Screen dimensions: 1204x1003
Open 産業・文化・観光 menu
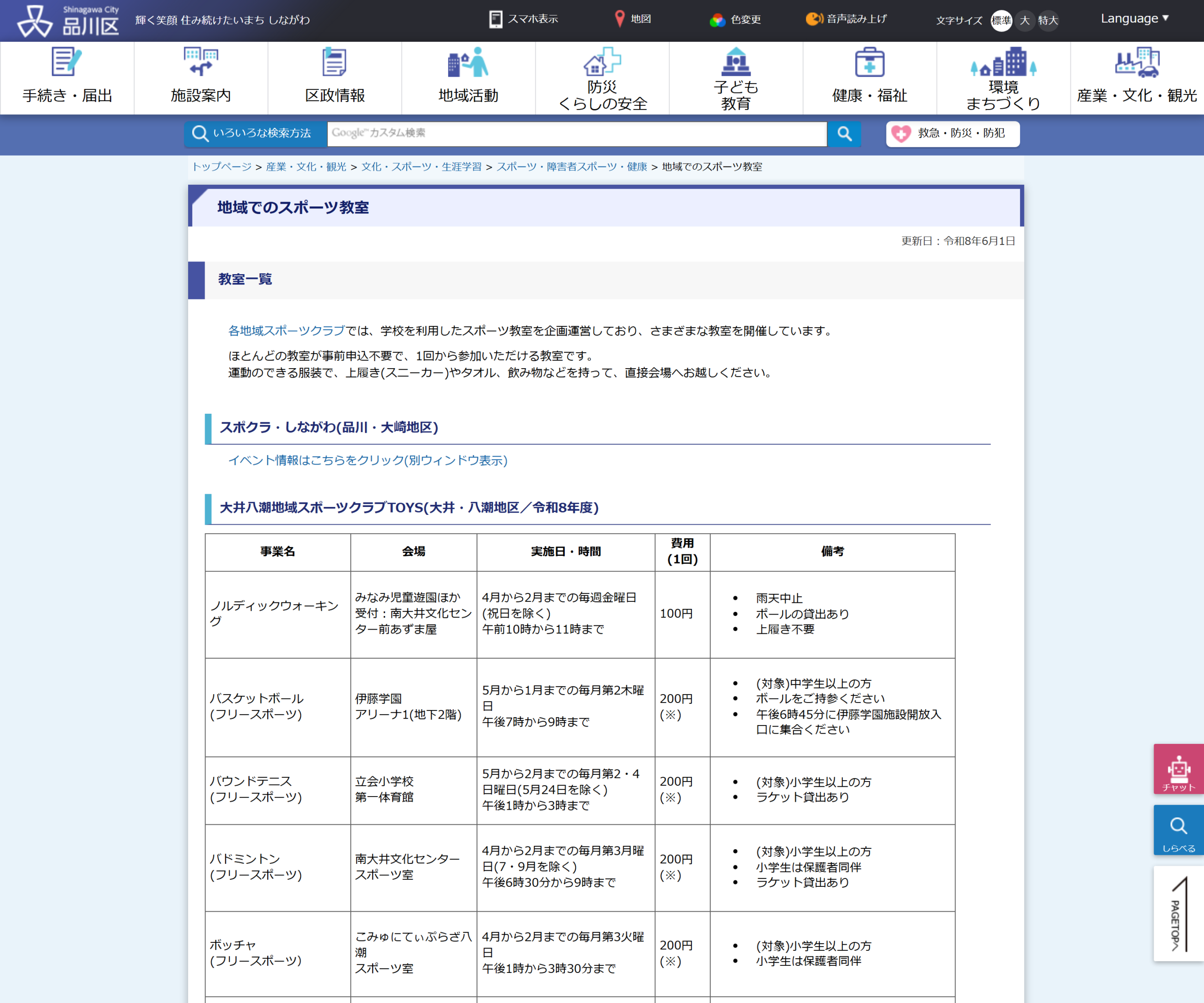pos(1137,78)
